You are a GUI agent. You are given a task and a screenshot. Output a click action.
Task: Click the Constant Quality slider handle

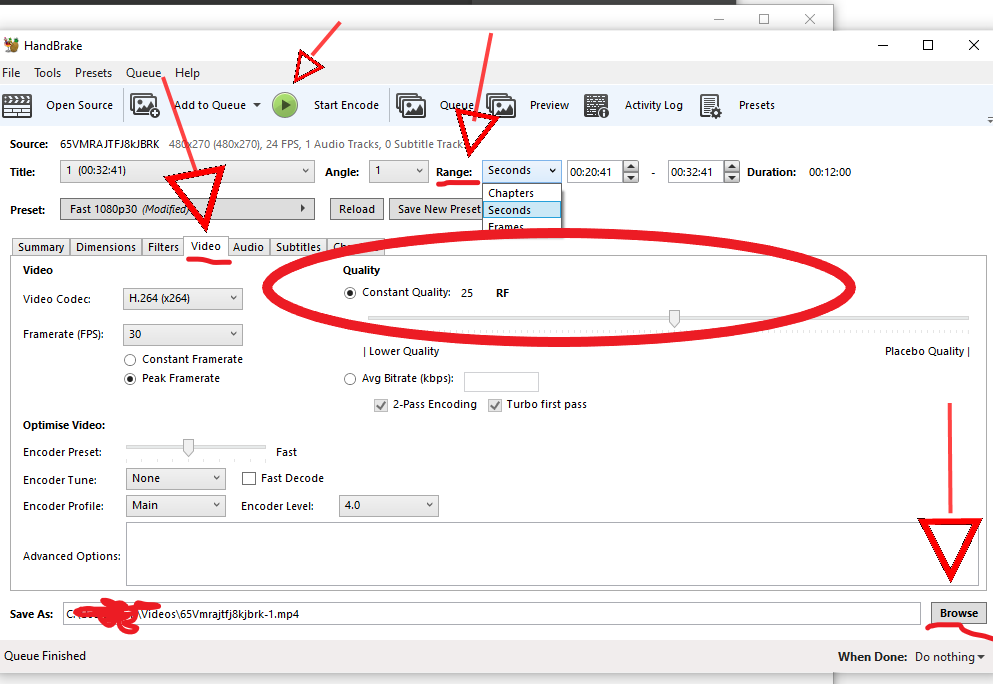click(674, 319)
